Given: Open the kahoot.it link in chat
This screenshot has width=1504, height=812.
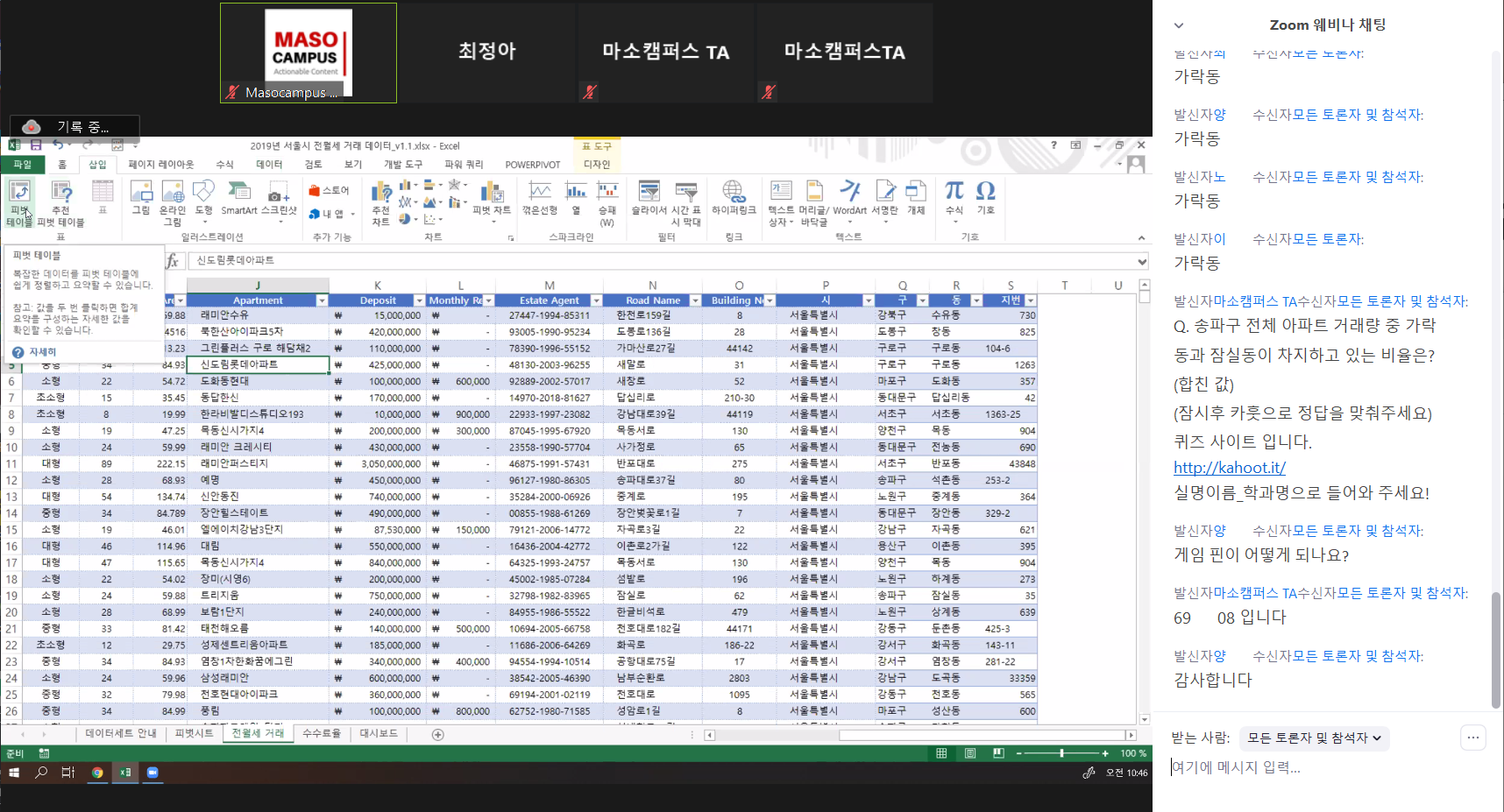Looking at the screenshot, I should coord(1229,468).
